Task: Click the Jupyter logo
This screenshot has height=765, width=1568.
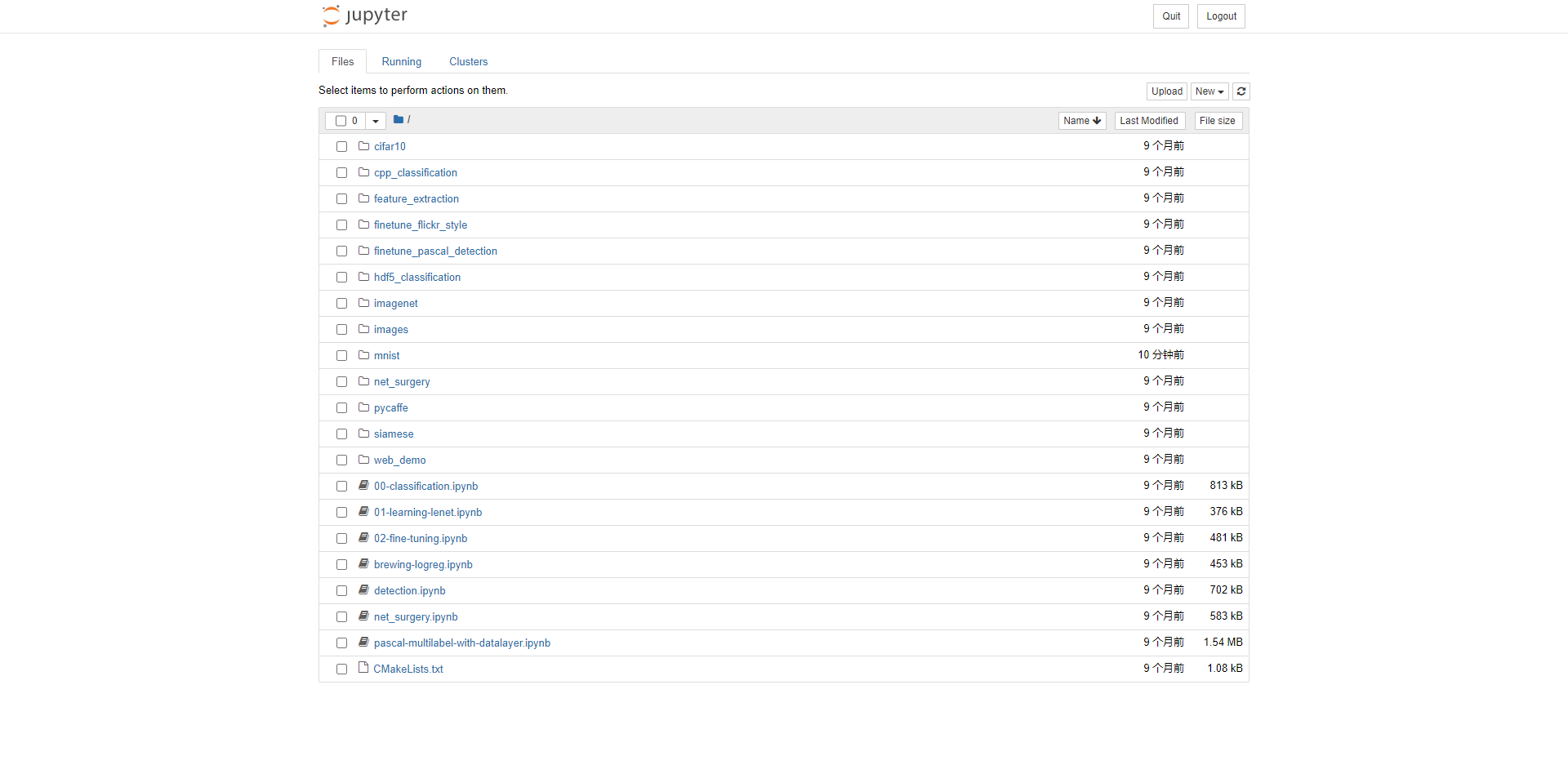Action: point(364,16)
